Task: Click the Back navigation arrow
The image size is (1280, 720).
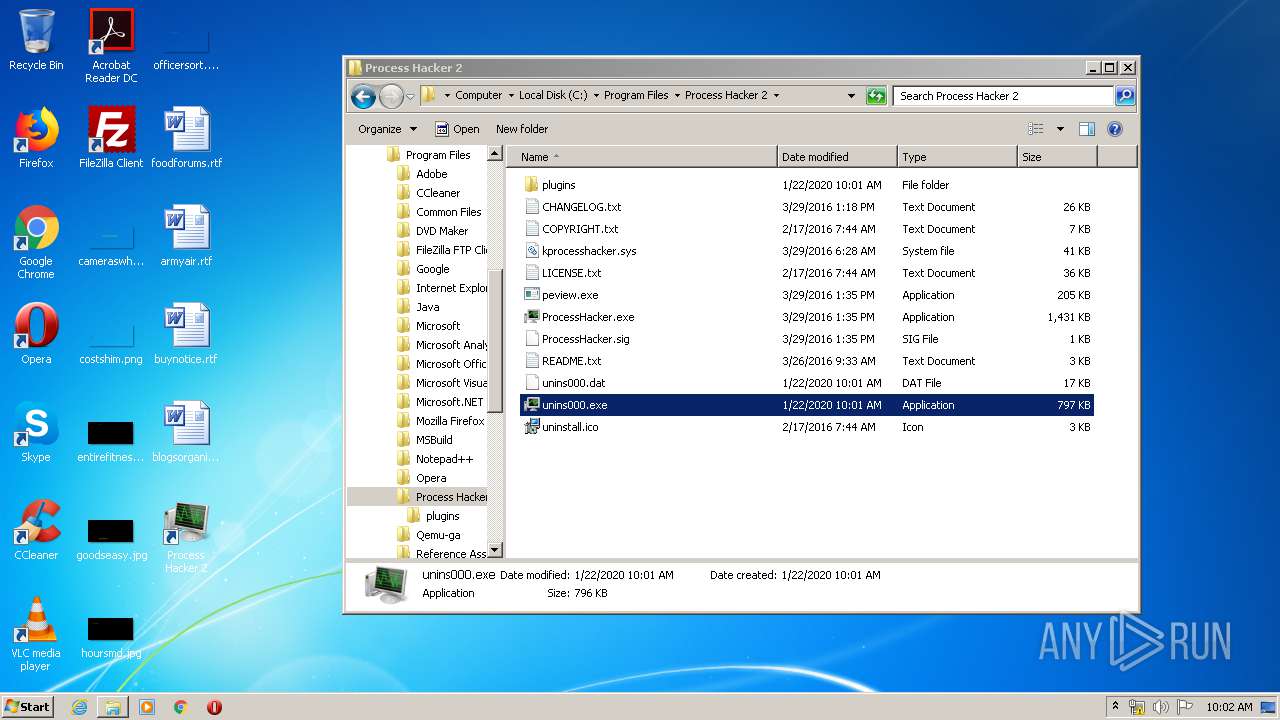Action: [x=363, y=96]
